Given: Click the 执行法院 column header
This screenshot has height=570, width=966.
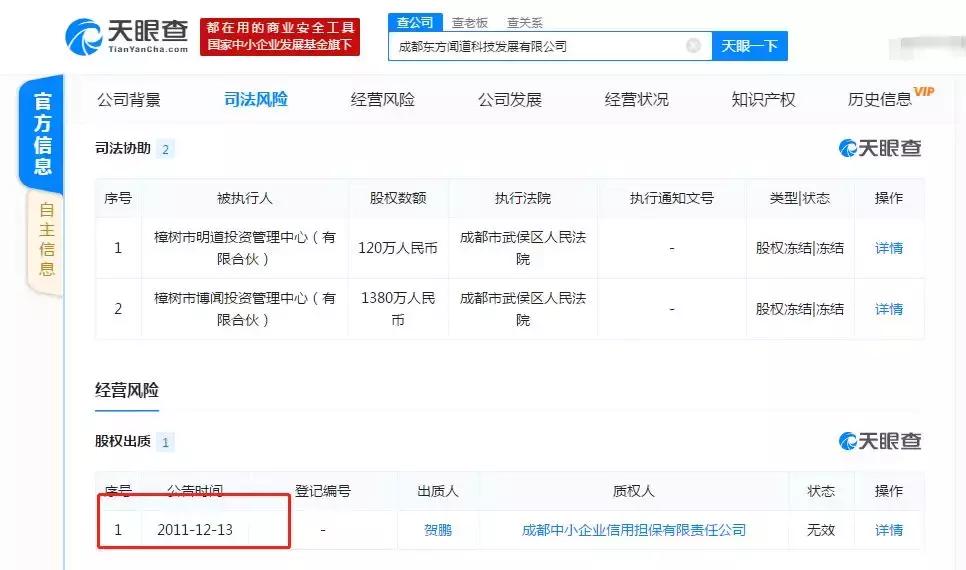Looking at the screenshot, I should [x=522, y=198].
